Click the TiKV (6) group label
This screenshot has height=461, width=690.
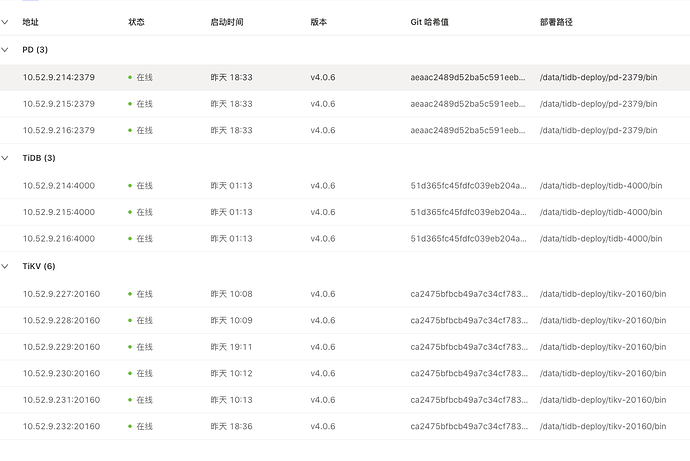[x=39, y=266]
